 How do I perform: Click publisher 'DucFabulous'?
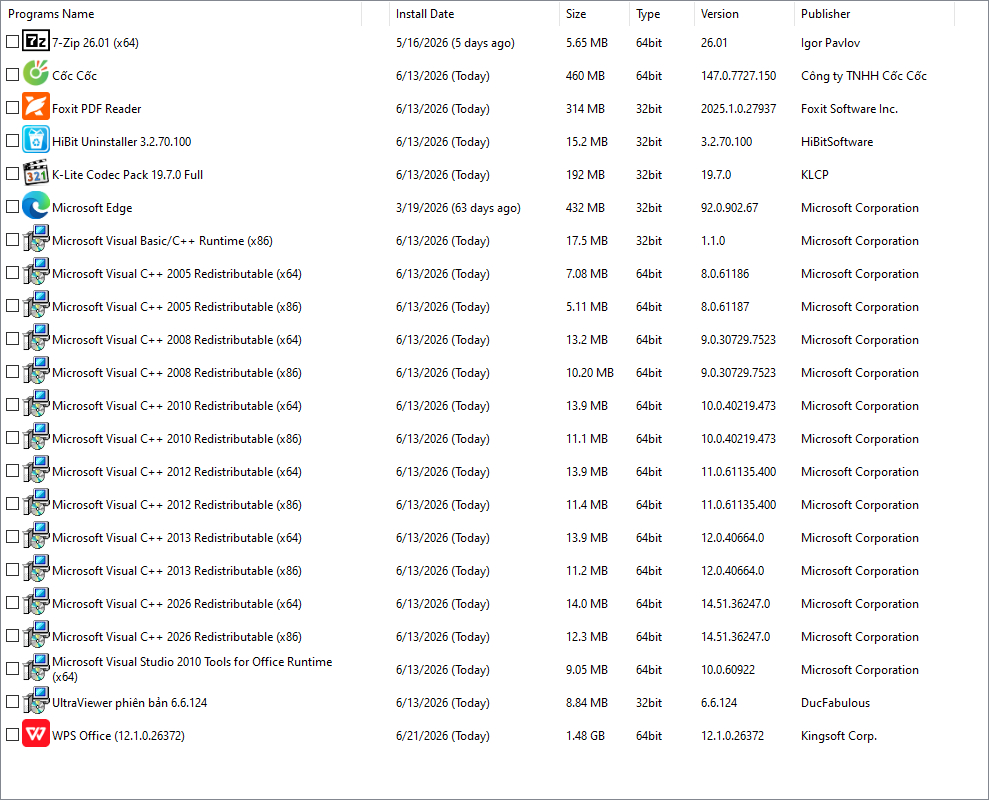coord(835,703)
